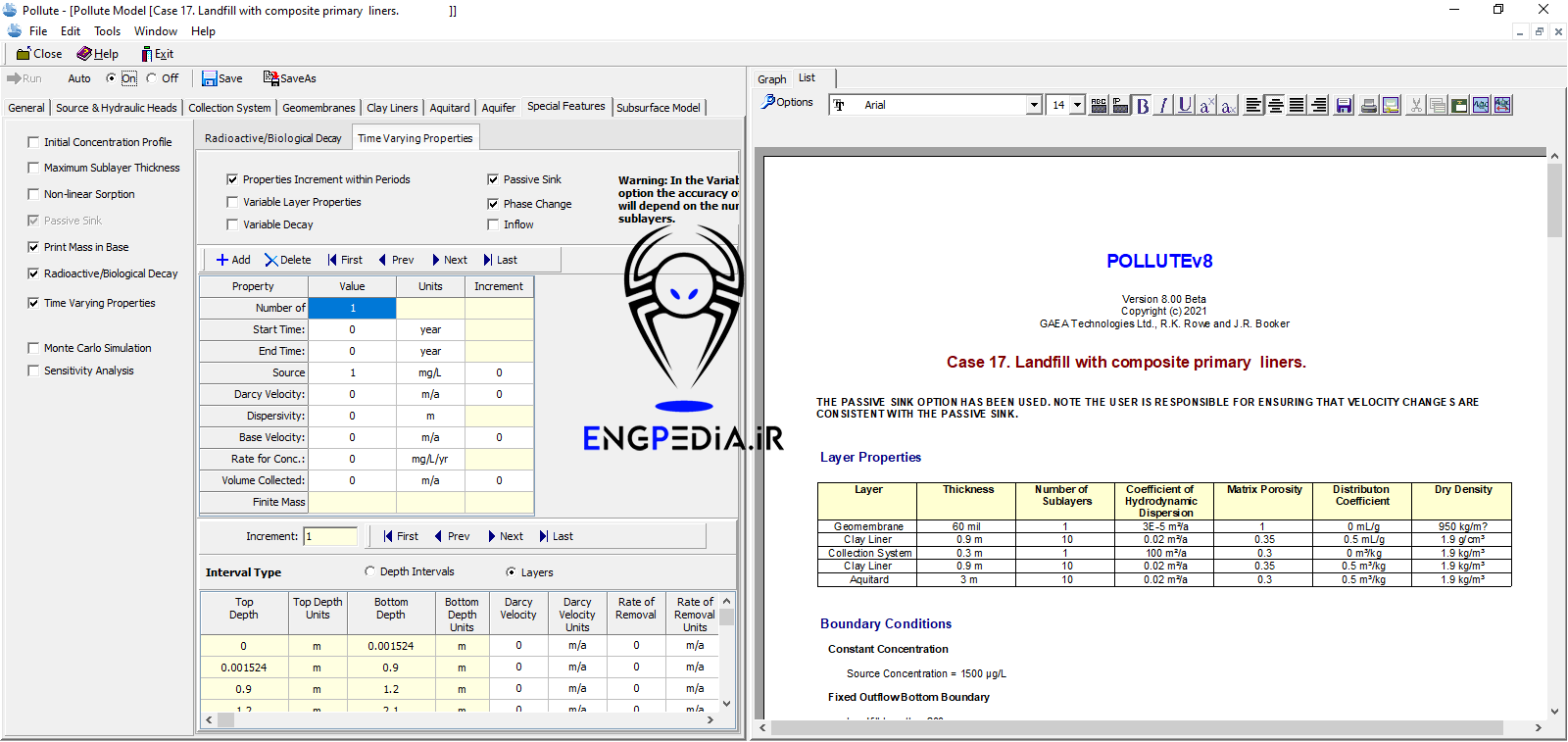Open the Aquifer tab

tap(498, 108)
